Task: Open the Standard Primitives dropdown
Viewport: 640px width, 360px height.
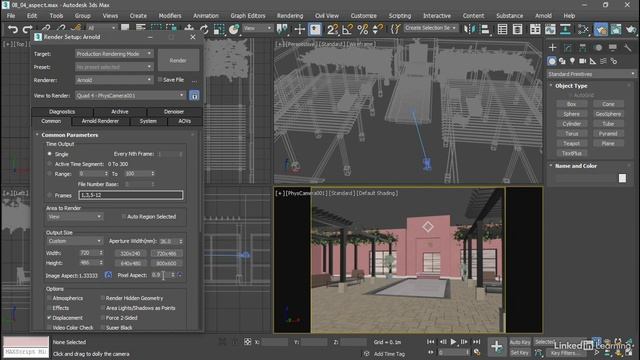Action: pos(591,74)
